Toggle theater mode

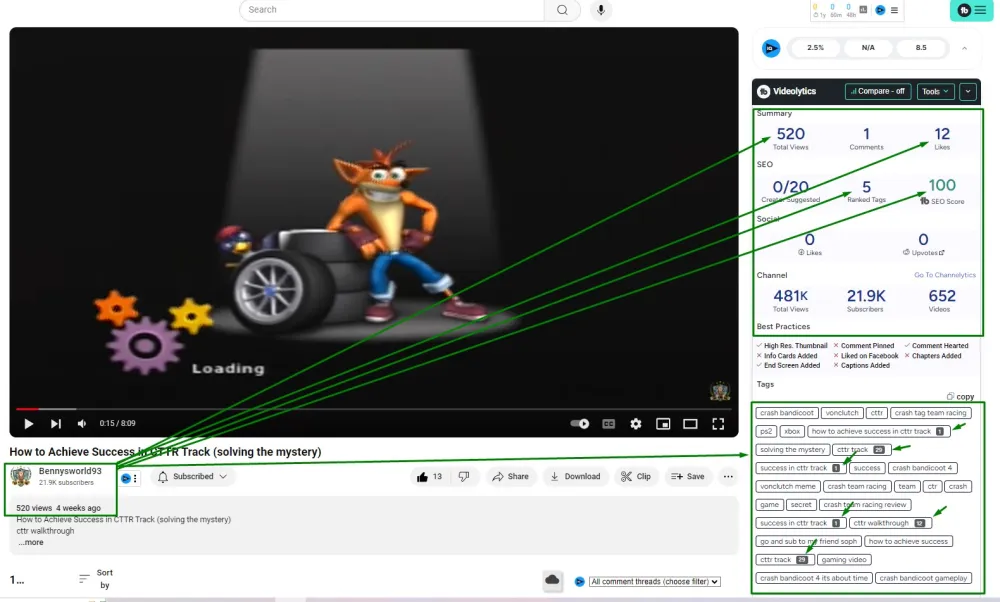(690, 423)
